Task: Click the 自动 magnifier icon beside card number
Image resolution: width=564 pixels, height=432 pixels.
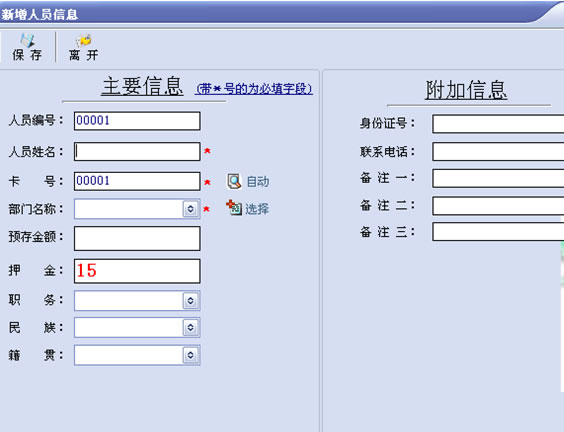Action: click(x=234, y=181)
